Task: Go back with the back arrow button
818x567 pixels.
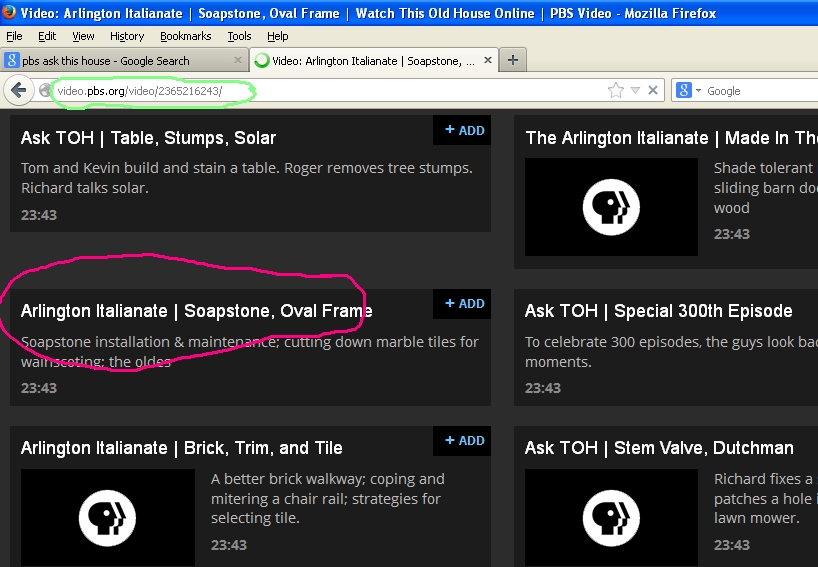Action: pyautogui.click(x=18, y=90)
